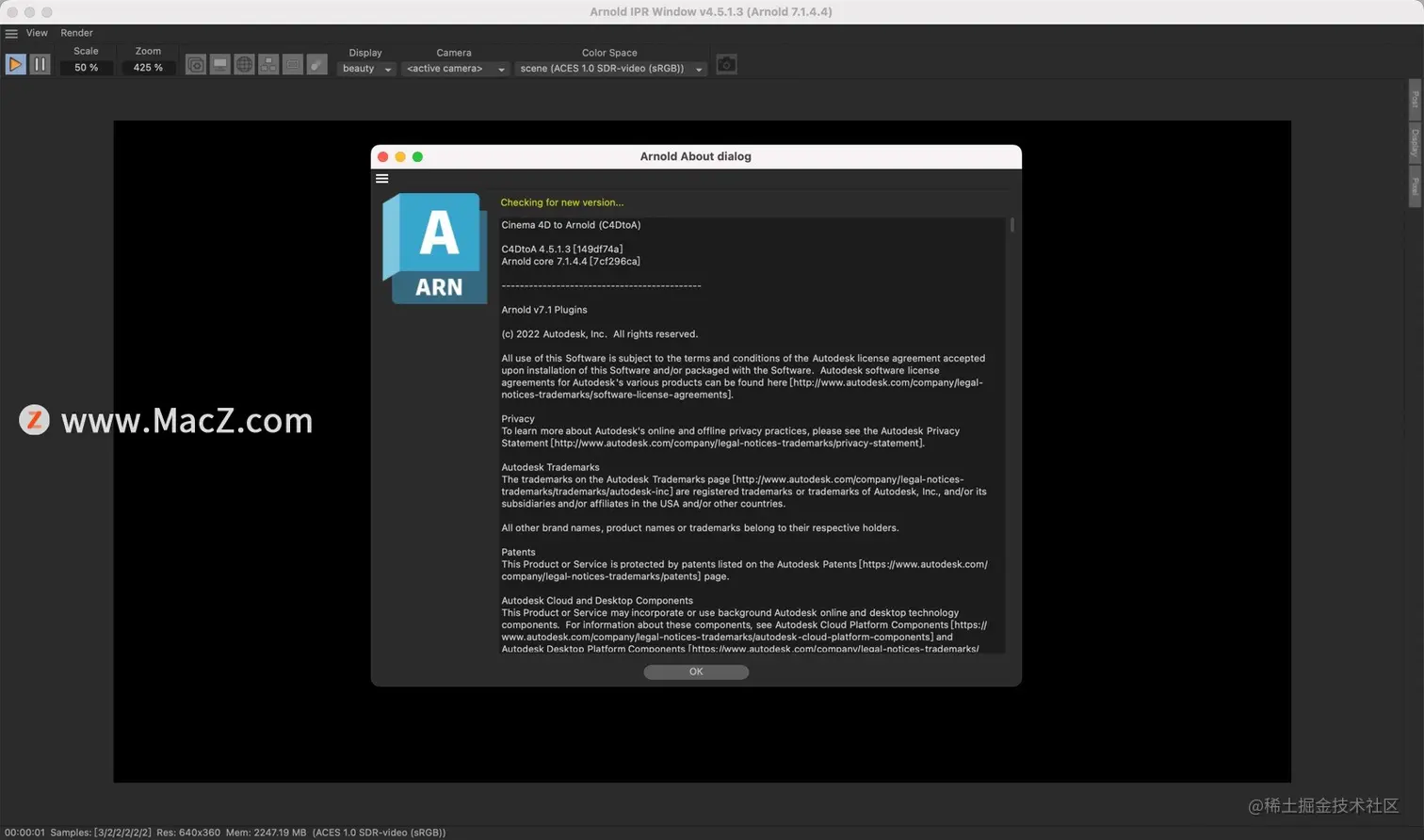Click the 'Cinema 4D to Arnold (C4DtoA)' line
1424x840 pixels.
click(x=571, y=225)
